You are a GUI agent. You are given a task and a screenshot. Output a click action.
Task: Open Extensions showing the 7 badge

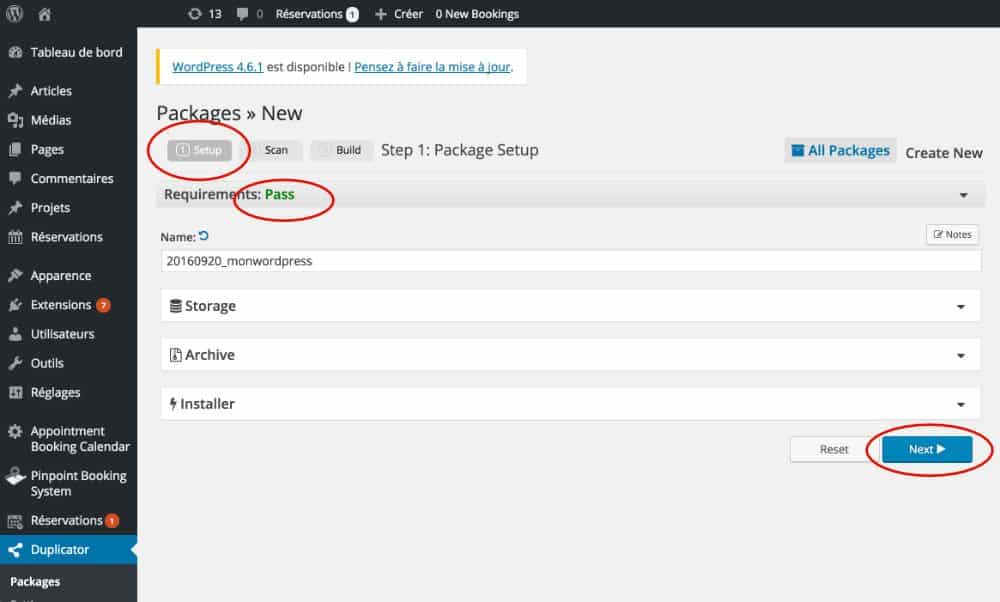pos(62,304)
